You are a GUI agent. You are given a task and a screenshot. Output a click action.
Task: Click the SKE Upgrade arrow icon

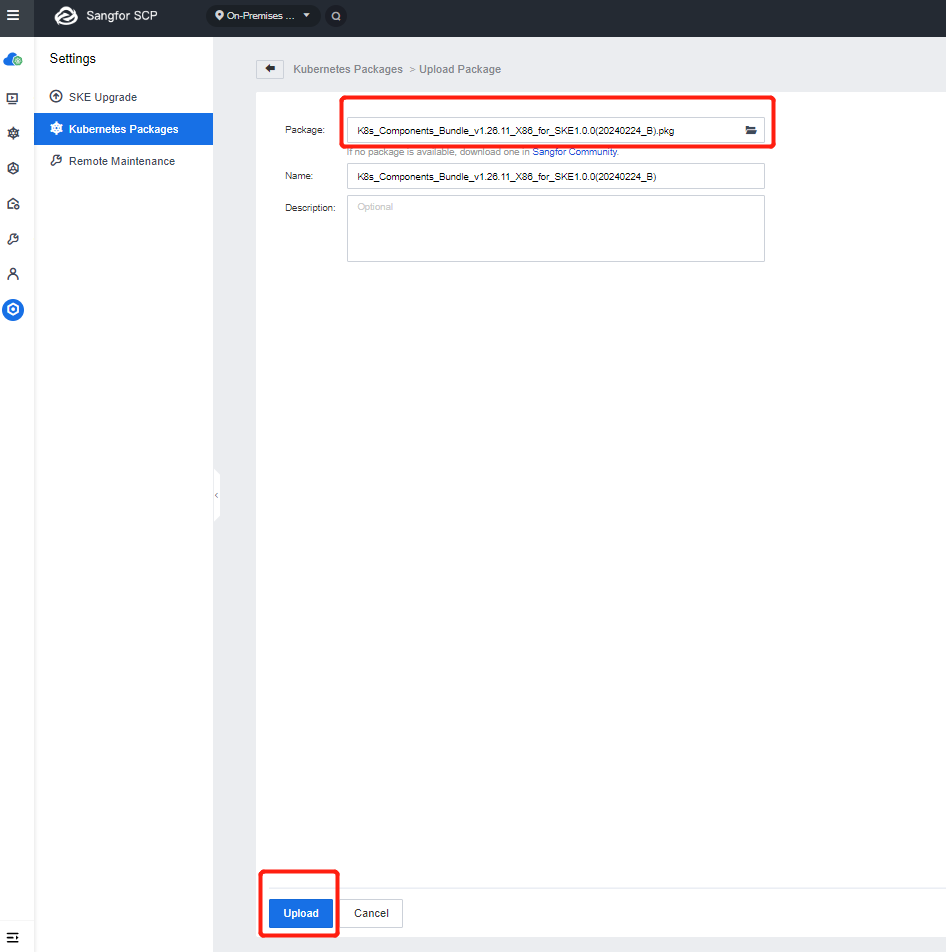(x=56, y=97)
